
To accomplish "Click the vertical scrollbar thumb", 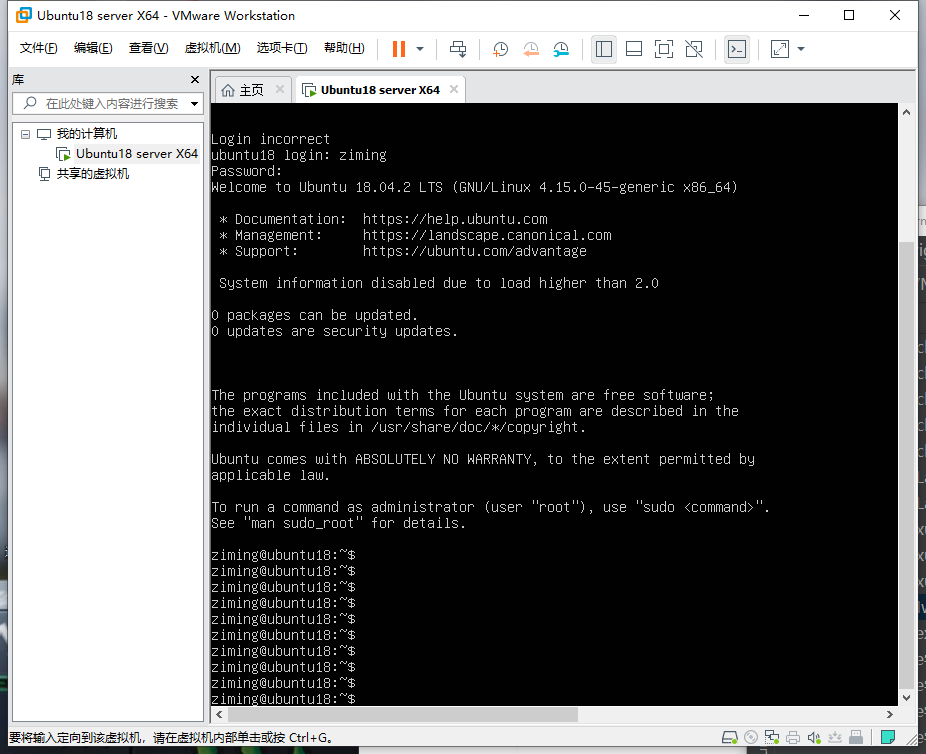I will pyautogui.click(x=906, y=465).
